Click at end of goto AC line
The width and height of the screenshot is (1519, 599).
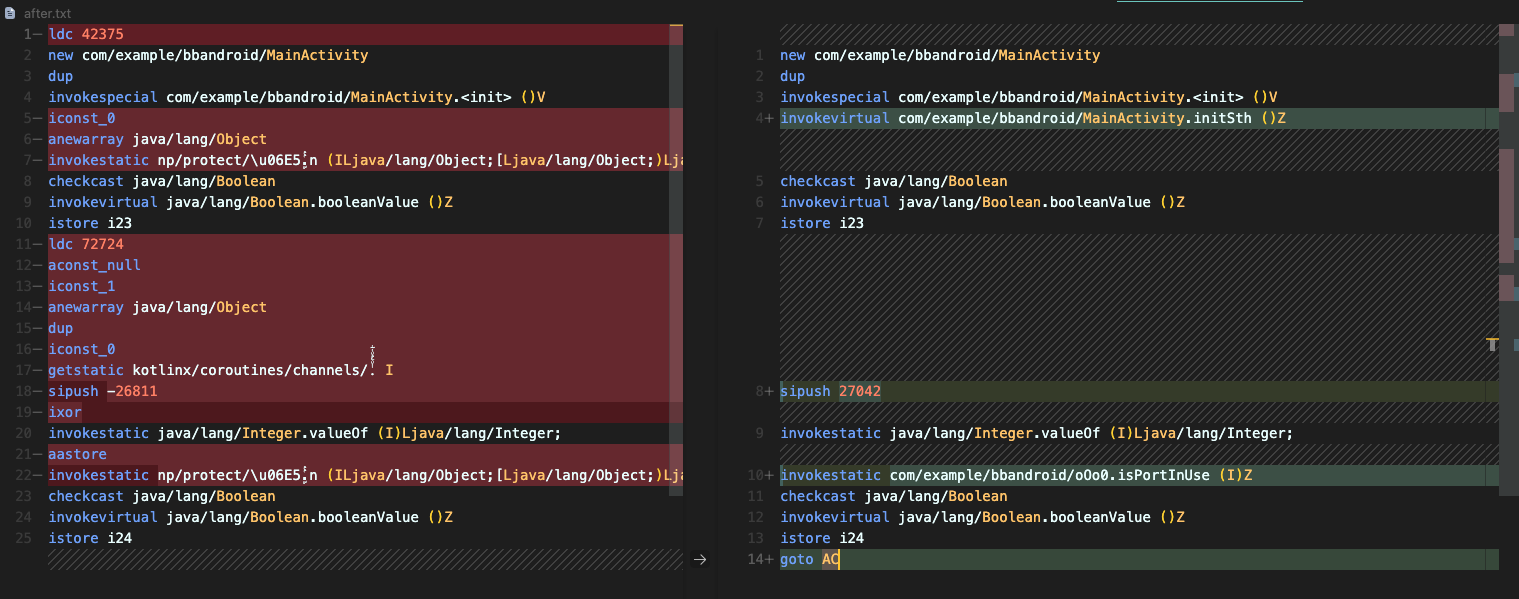point(841,560)
